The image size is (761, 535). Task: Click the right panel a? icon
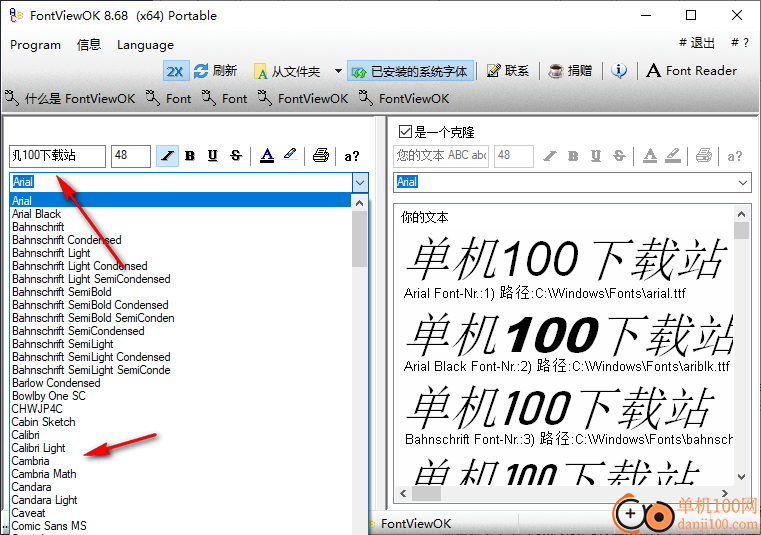pos(734,156)
